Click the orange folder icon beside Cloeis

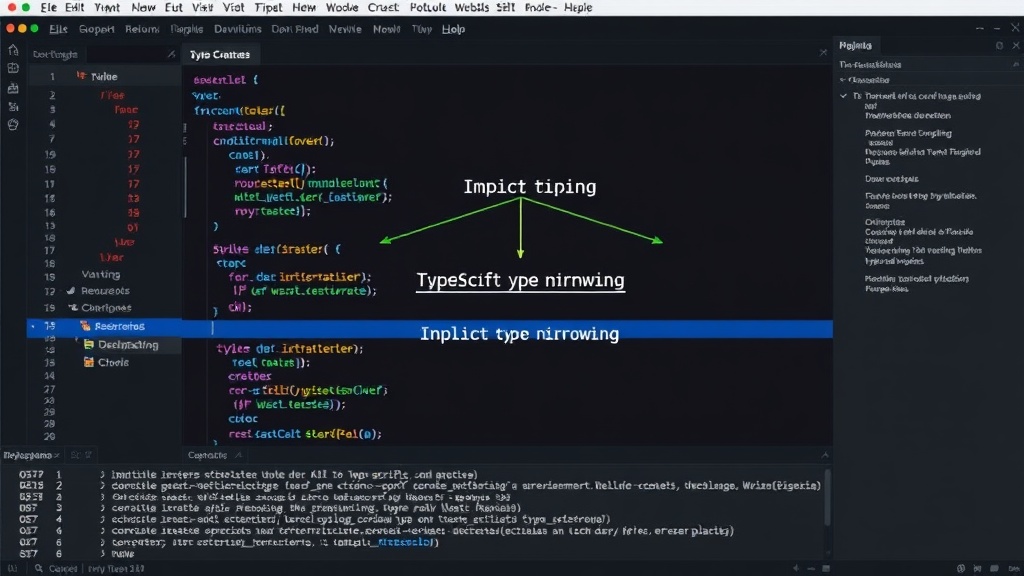click(x=89, y=362)
